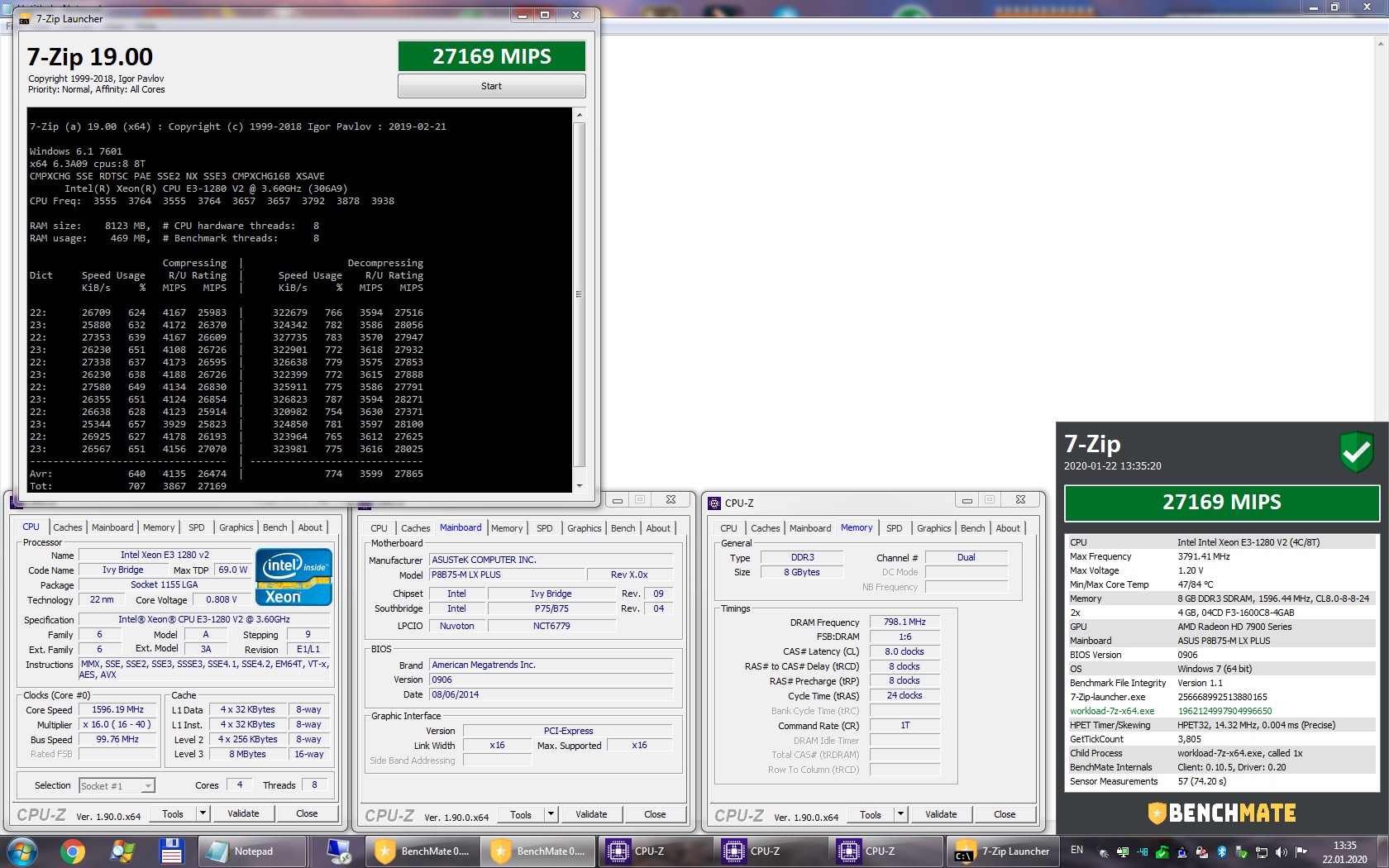The width and height of the screenshot is (1389, 868).
Task: Click the green checkmark folder tray icon
Action: pyautogui.click(x=1162, y=852)
